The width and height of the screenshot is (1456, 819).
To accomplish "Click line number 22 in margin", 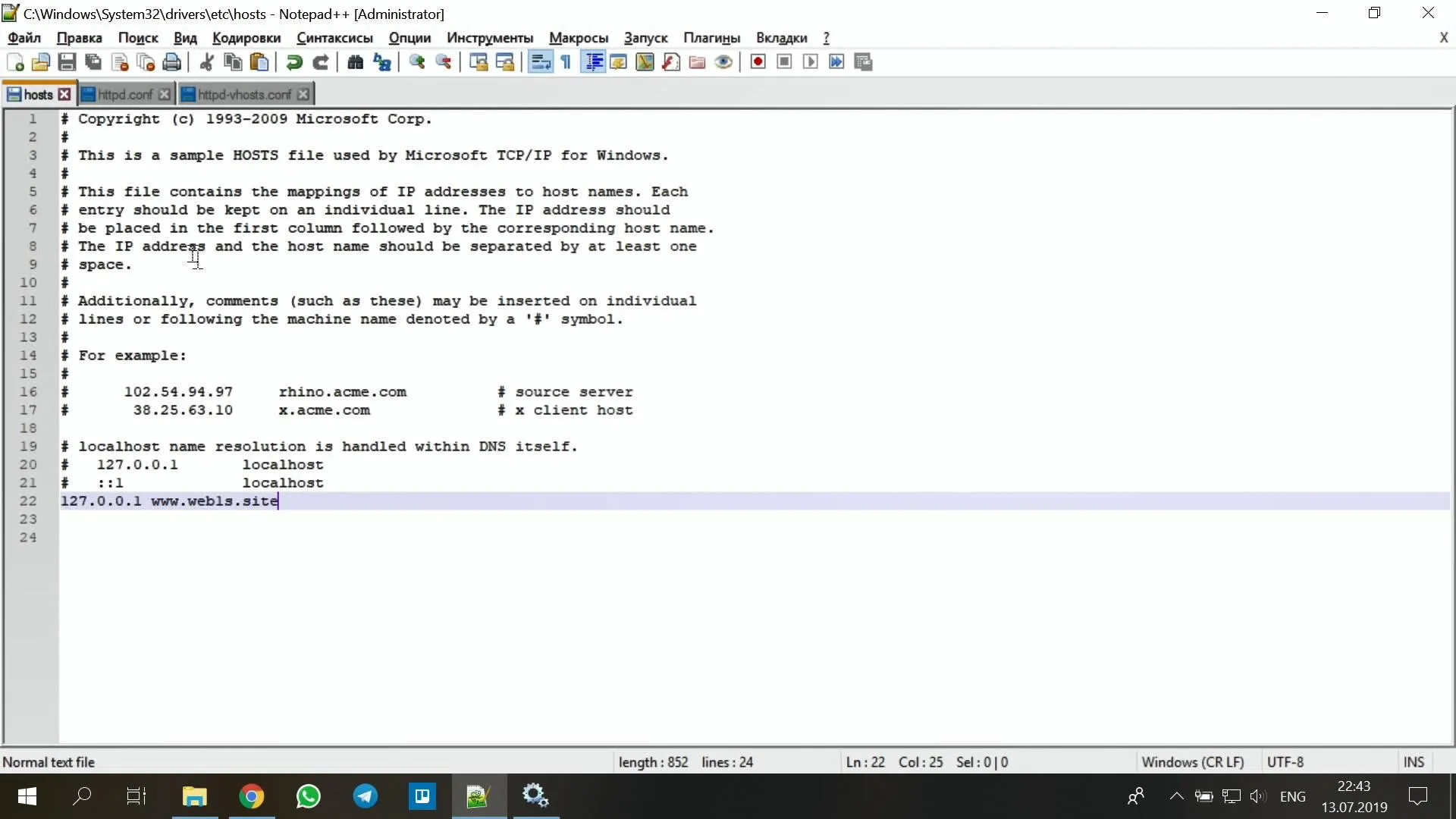I will 28,501.
